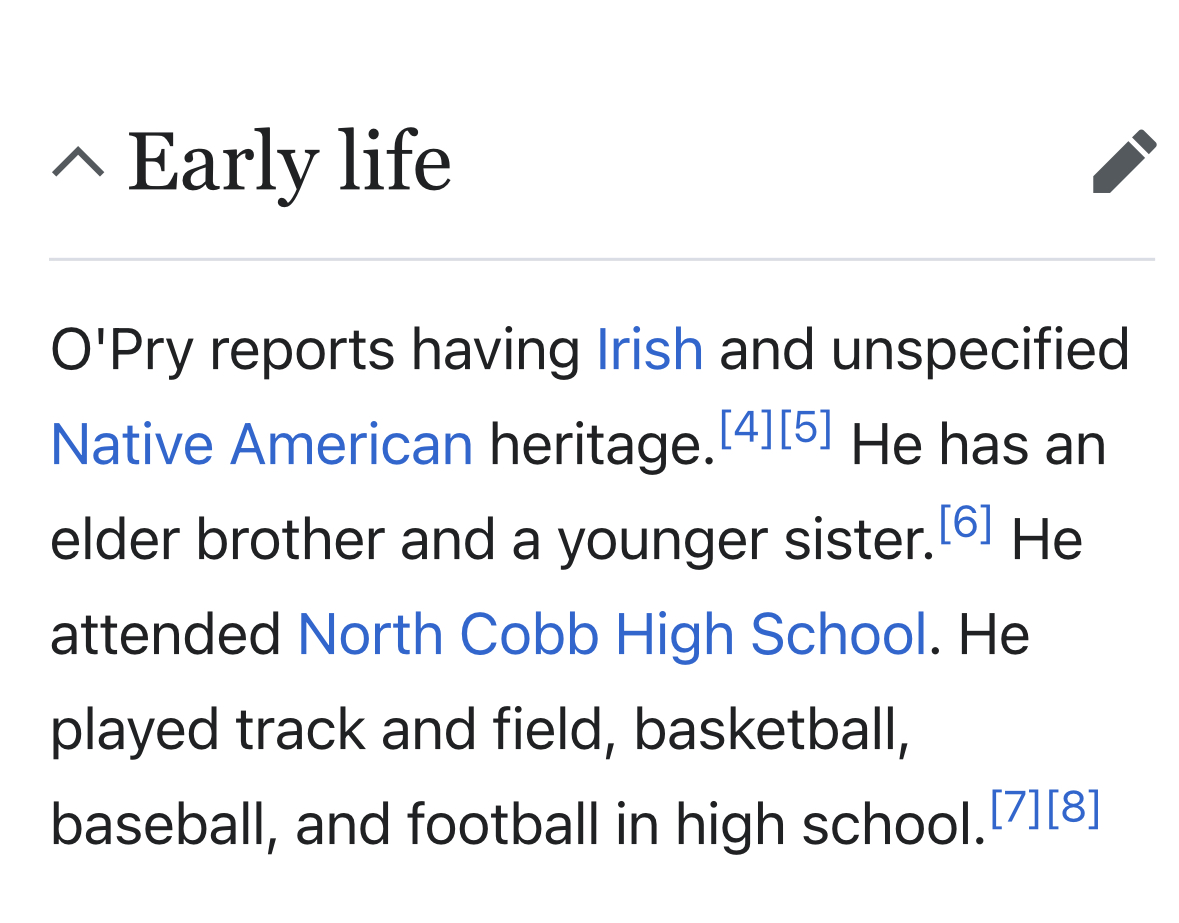Open the Irish link
Image resolution: width=1179 pixels, height=923 pixels.
tap(650, 350)
